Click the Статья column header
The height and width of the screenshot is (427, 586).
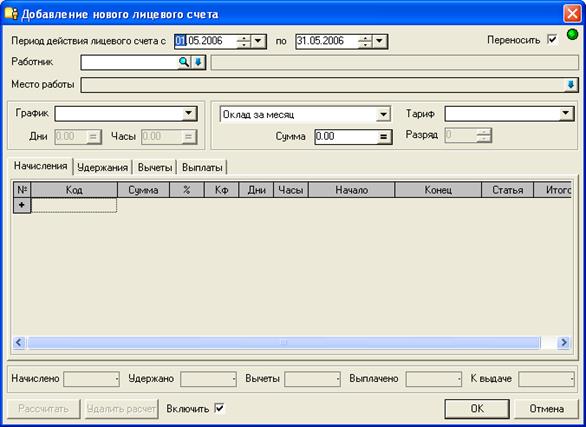508,190
